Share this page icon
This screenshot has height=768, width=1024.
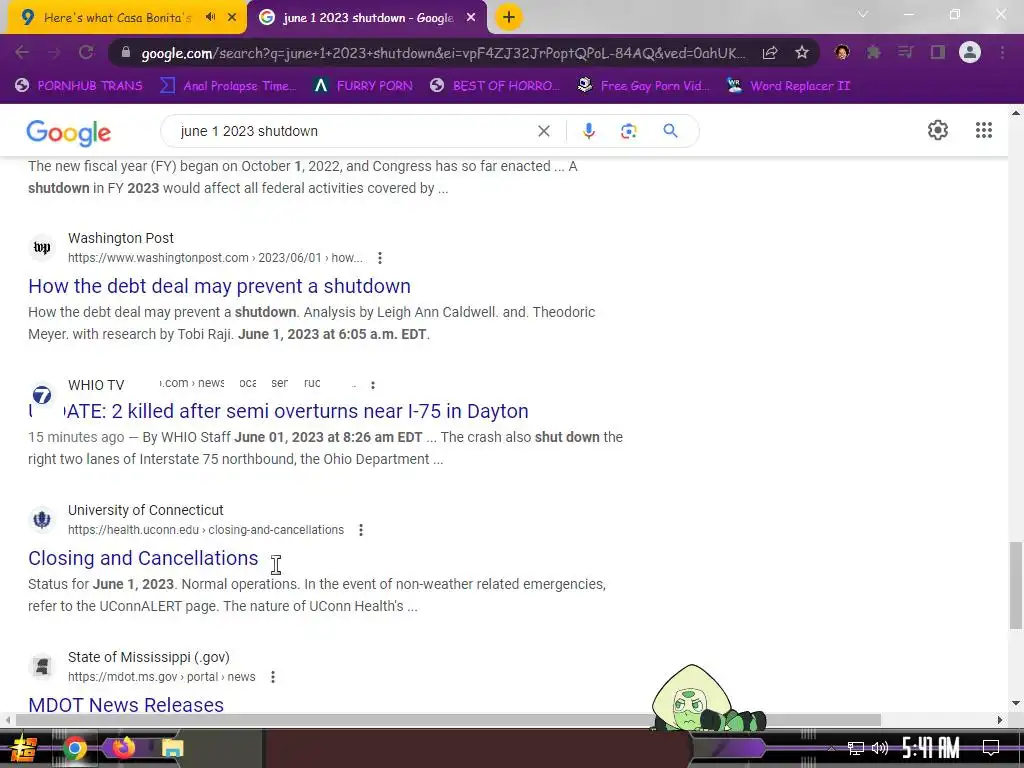click(x=770, y=53)
